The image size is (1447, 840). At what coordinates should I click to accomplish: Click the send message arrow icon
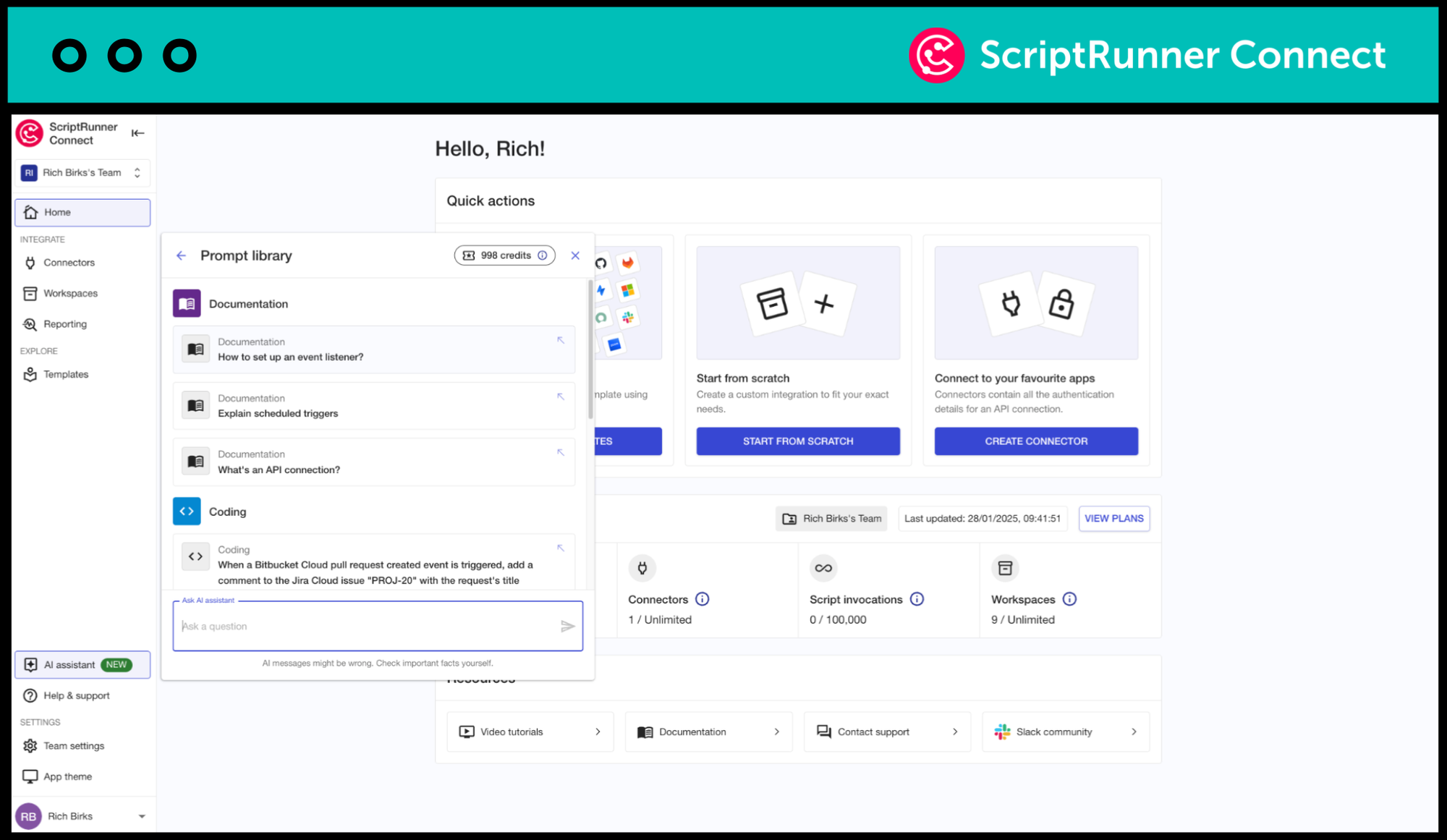coord(568,627)
